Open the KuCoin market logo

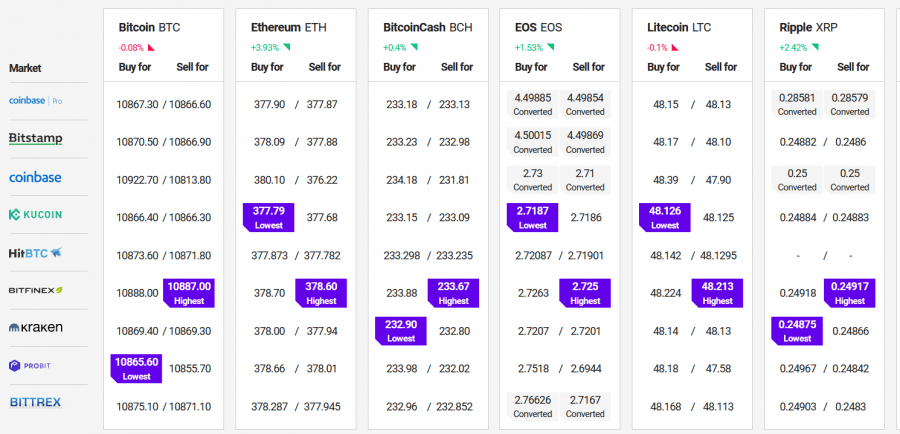pyautogui.click(x=35, y=215)
